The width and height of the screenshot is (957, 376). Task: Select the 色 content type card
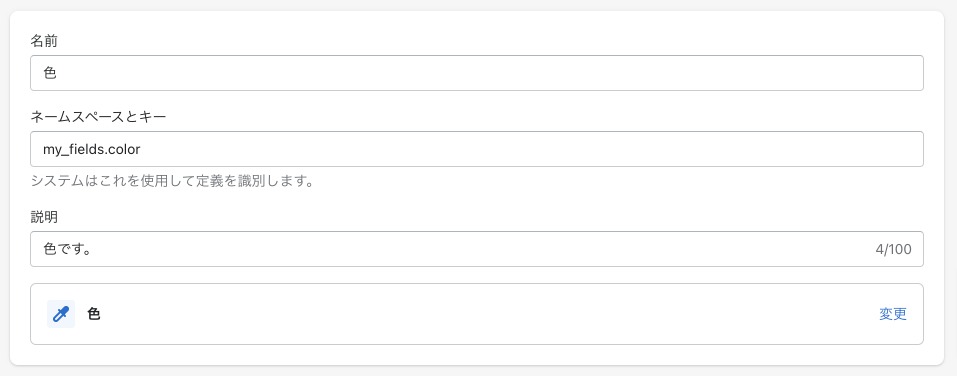(x=477, y=314)
